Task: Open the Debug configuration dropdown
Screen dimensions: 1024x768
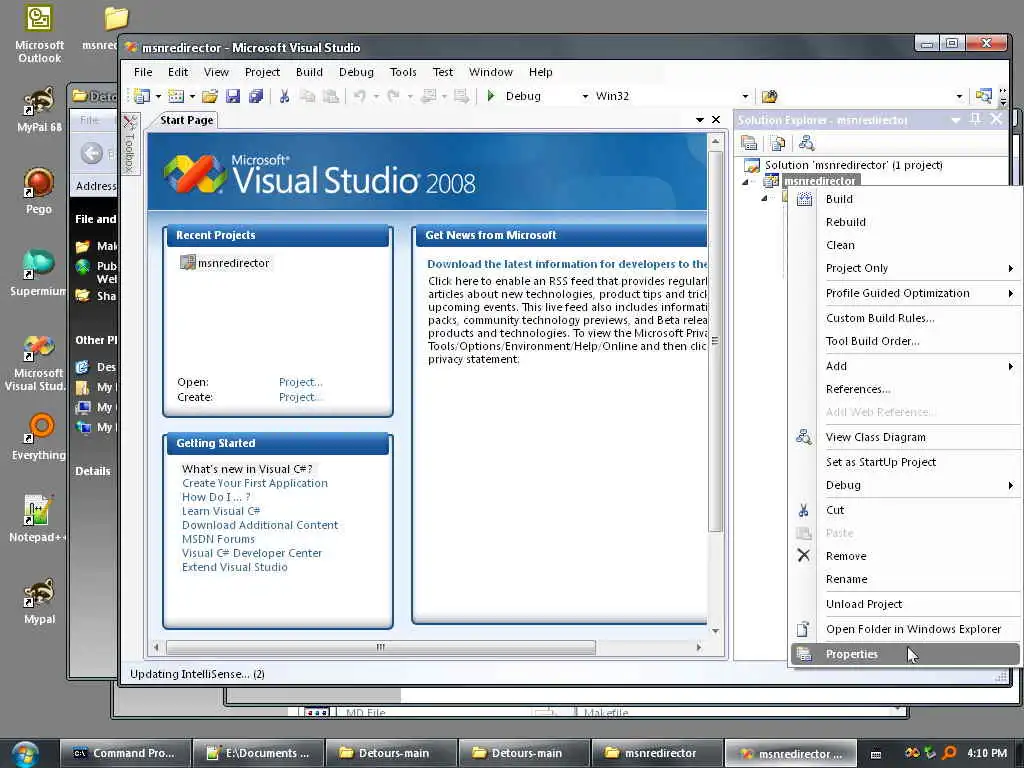Action: 585,96
